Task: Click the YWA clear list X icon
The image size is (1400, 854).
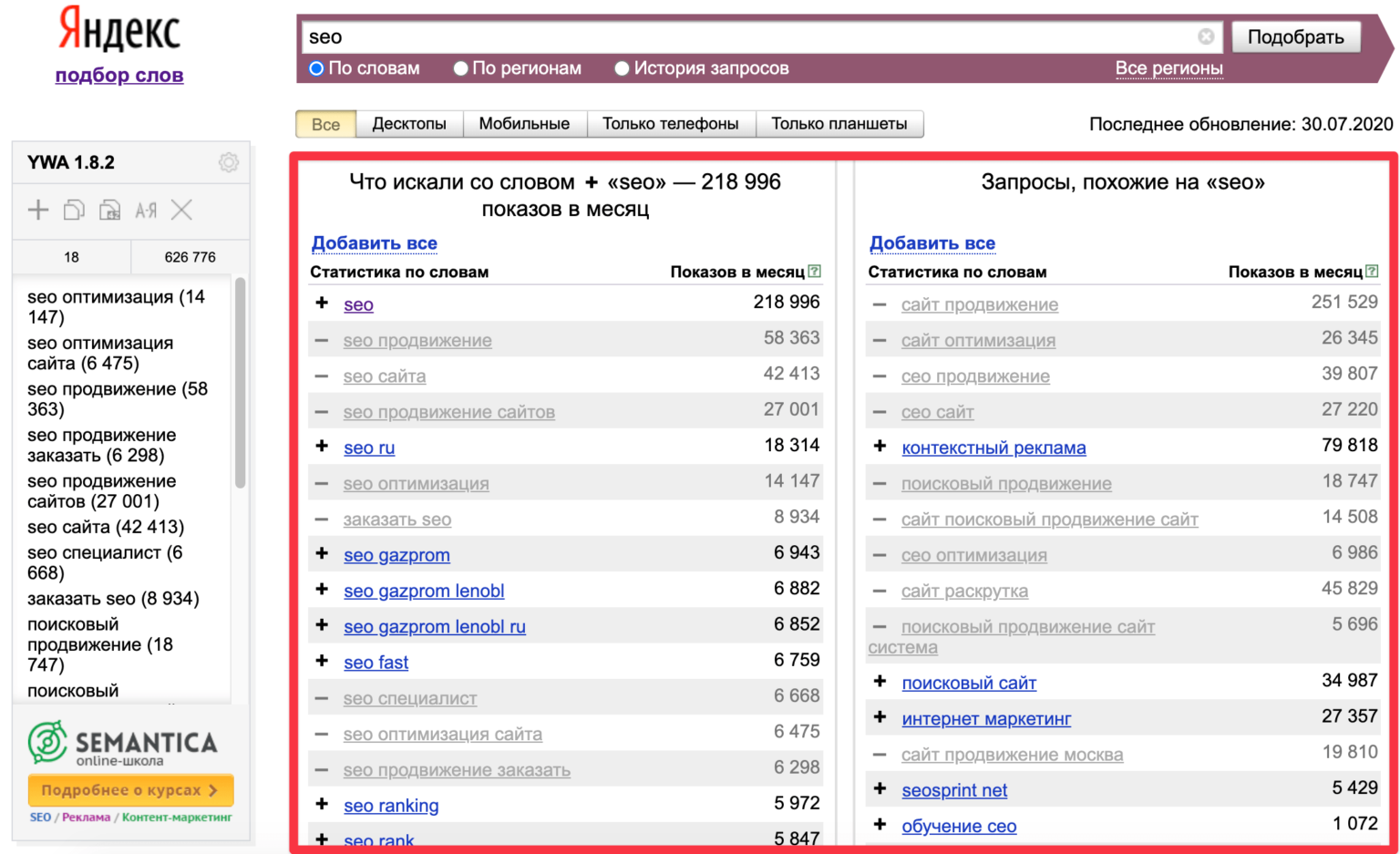Action: [x=181, y=211]
